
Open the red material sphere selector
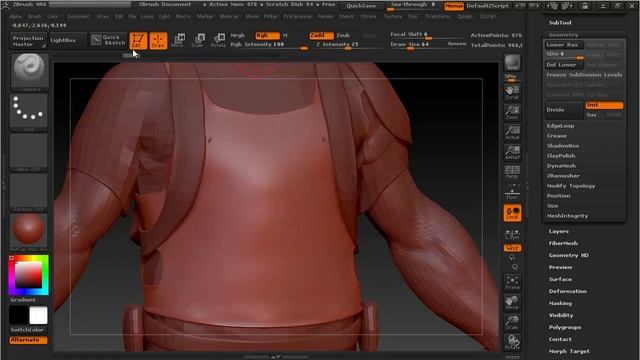(29, 232)
